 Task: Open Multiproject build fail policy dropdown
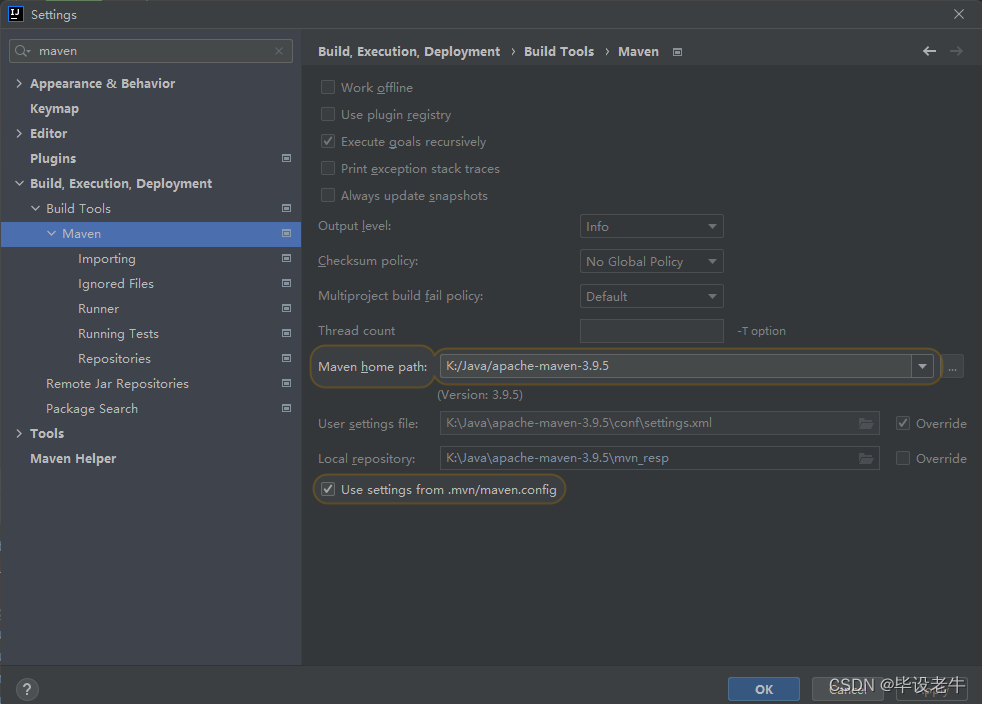pyautogui.click(x=651, y=296)
